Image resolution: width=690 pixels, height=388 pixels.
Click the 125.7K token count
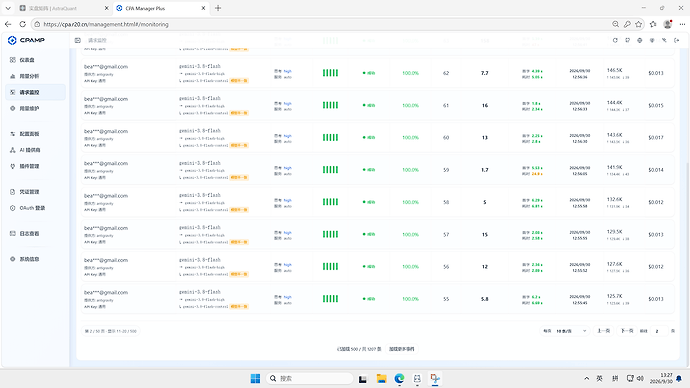coord(614,296)
